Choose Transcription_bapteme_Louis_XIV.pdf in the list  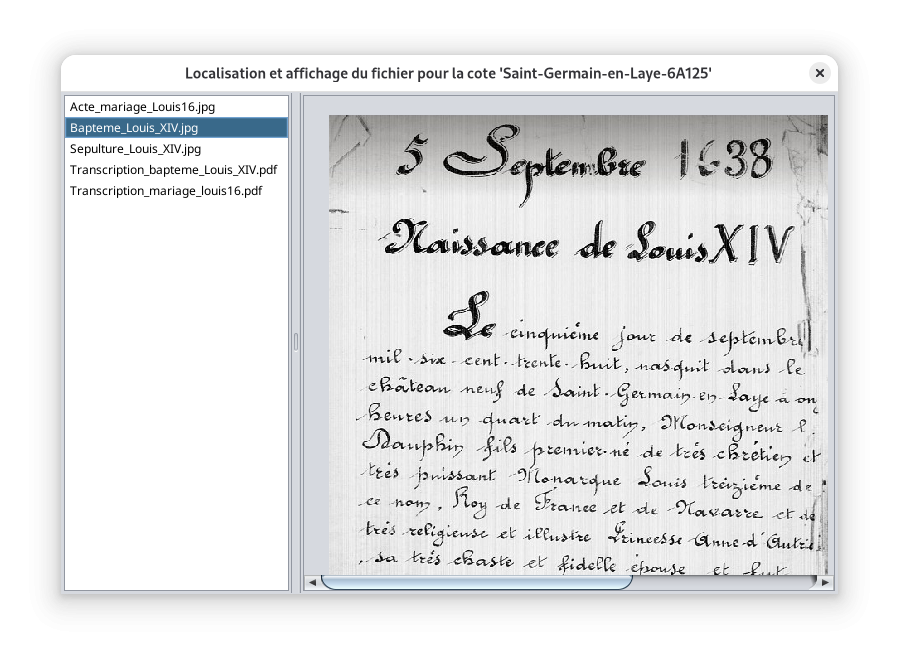coord(176,170)
